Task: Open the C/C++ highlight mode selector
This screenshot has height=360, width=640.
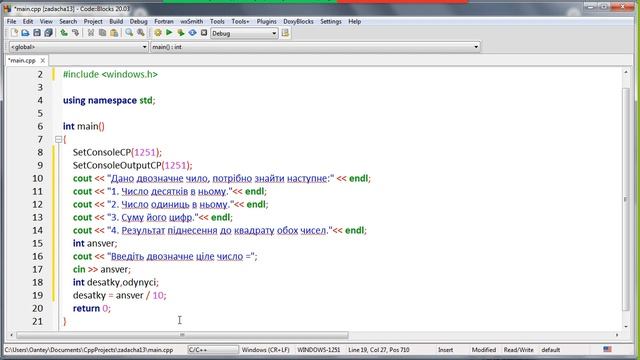Action: [213, 350]
